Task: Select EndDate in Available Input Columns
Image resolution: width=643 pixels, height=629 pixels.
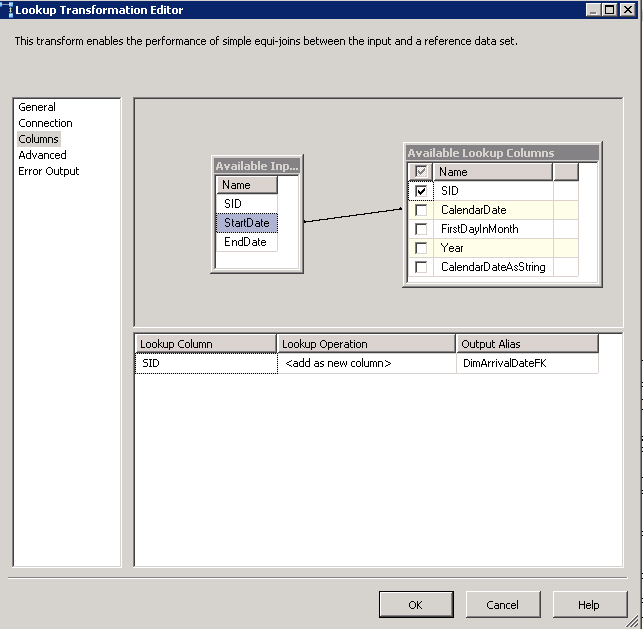Action: [x=245, y=241]
